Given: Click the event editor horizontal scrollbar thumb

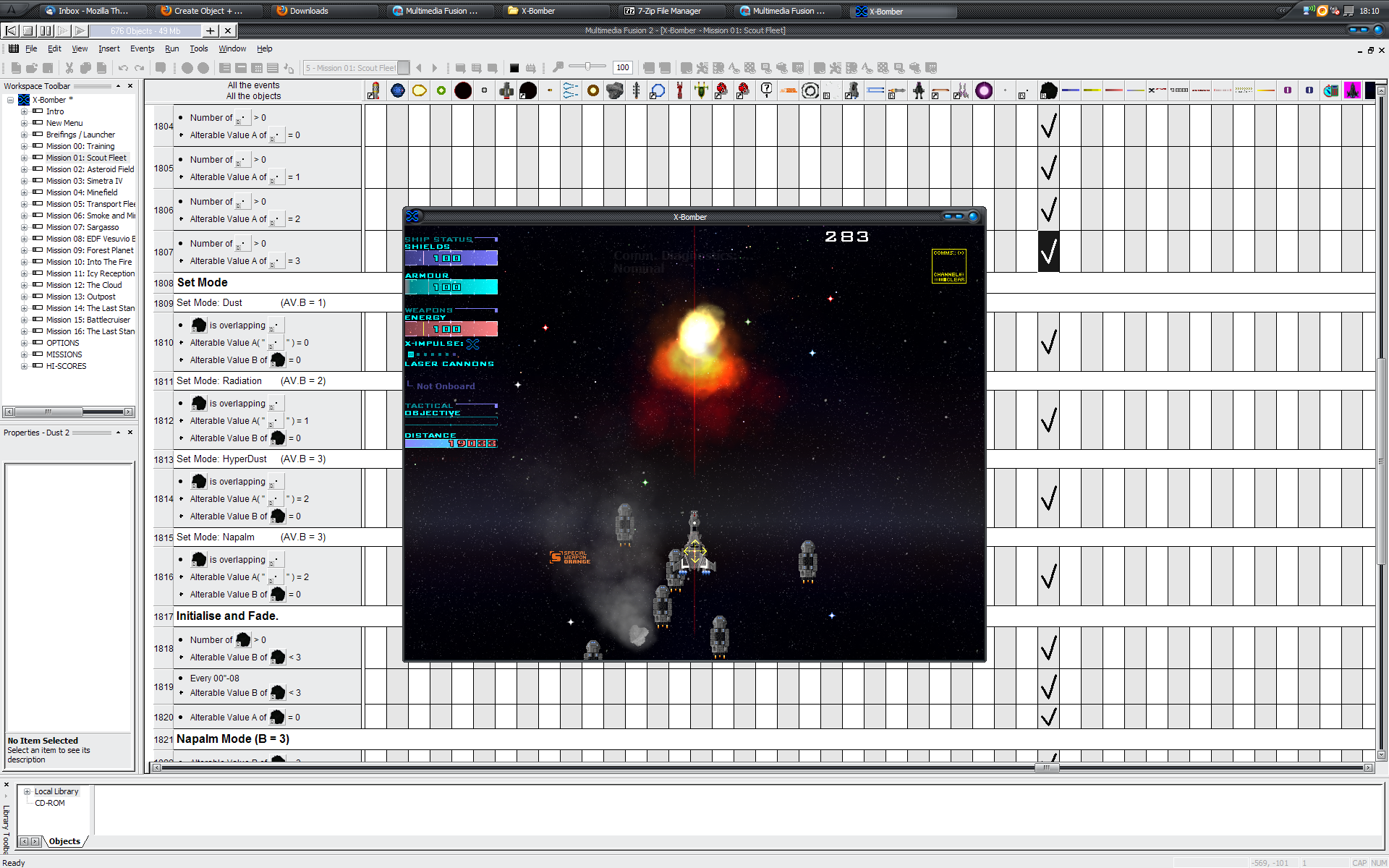Looking at the screenshot, I should (x=1047, y=767).
